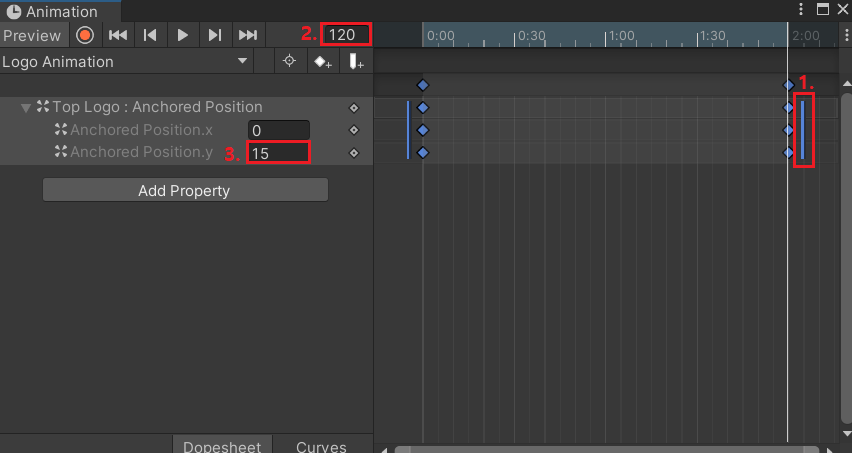Screen dimensions: 852x453
Task: Click the vertical scrollbar up arrow
Action: tap(847, 83)
